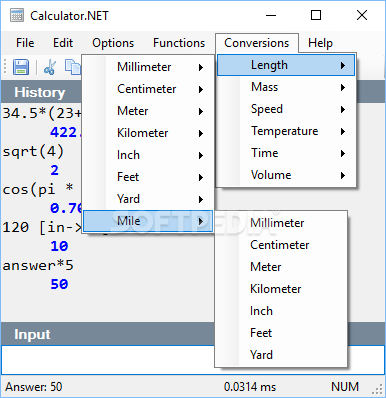
Task: Open the Functions menu
Action: pos(179,43)
